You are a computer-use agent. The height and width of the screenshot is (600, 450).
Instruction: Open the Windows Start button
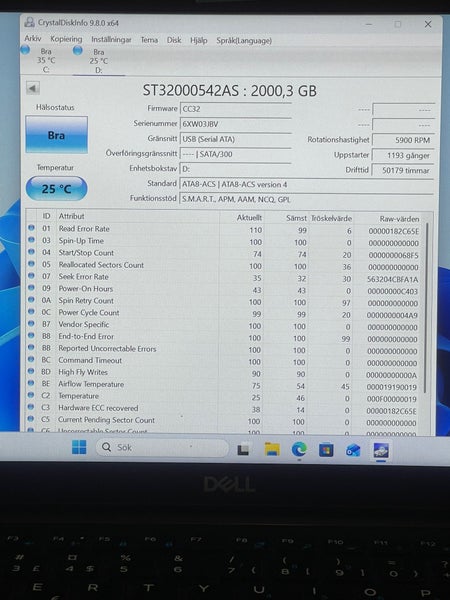pos(79,447)
